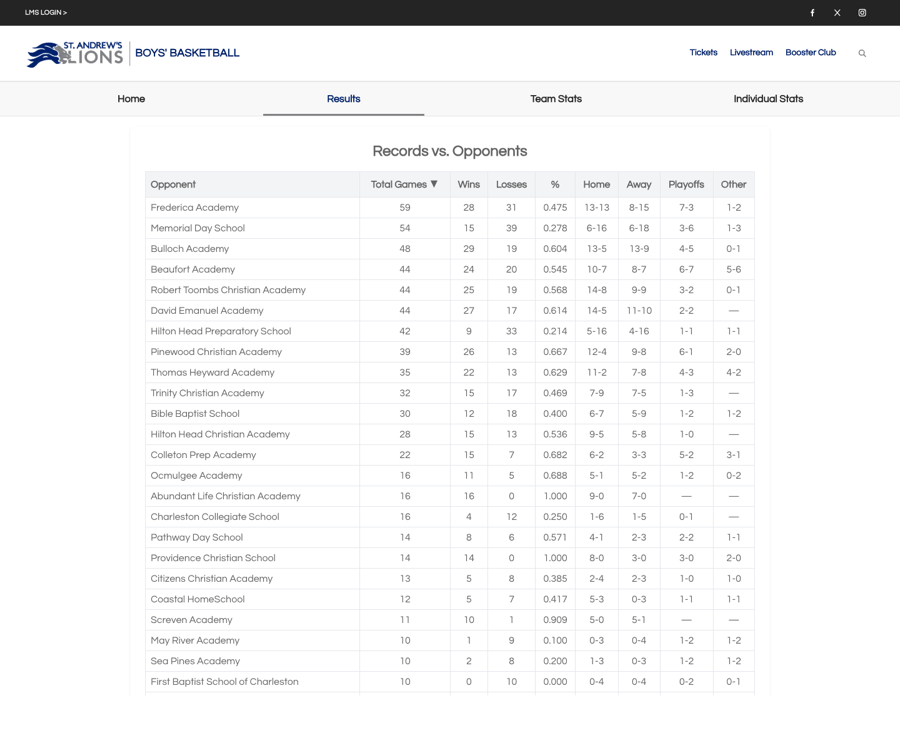The width and height of the screenshot is (900, 750).
Task: Open the Instagram social icon
Action: point(862,13)
